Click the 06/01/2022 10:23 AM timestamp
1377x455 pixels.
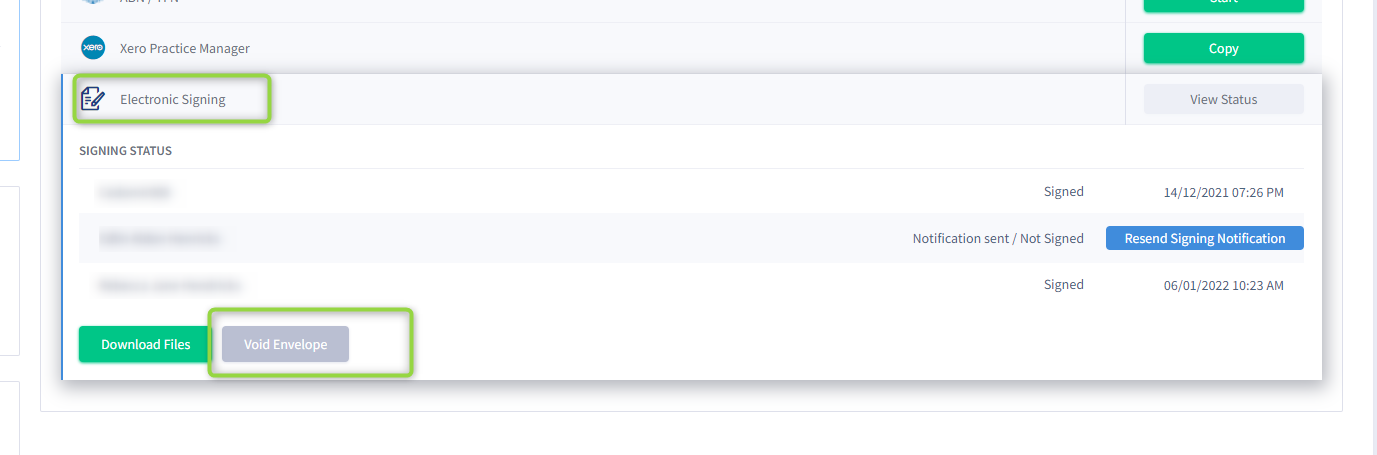pos(1223,285)
